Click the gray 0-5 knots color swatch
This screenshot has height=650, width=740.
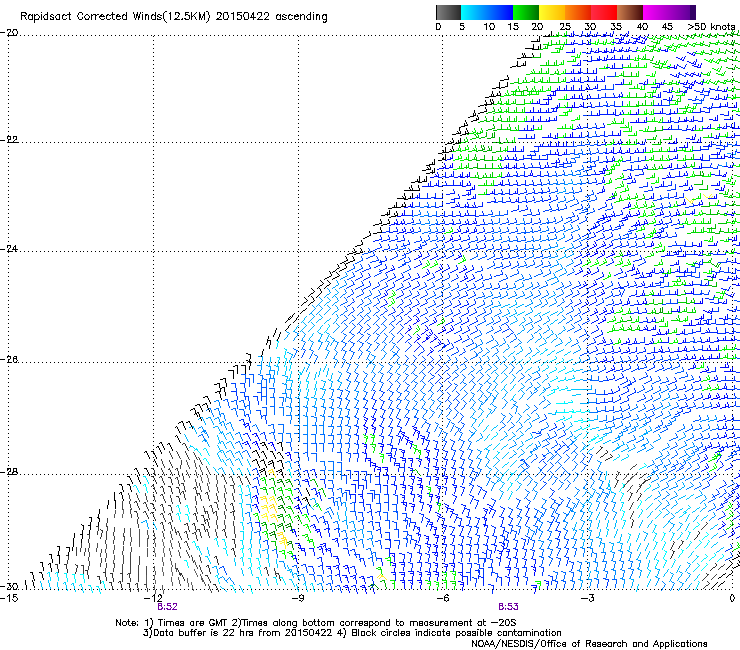(448, 12)
